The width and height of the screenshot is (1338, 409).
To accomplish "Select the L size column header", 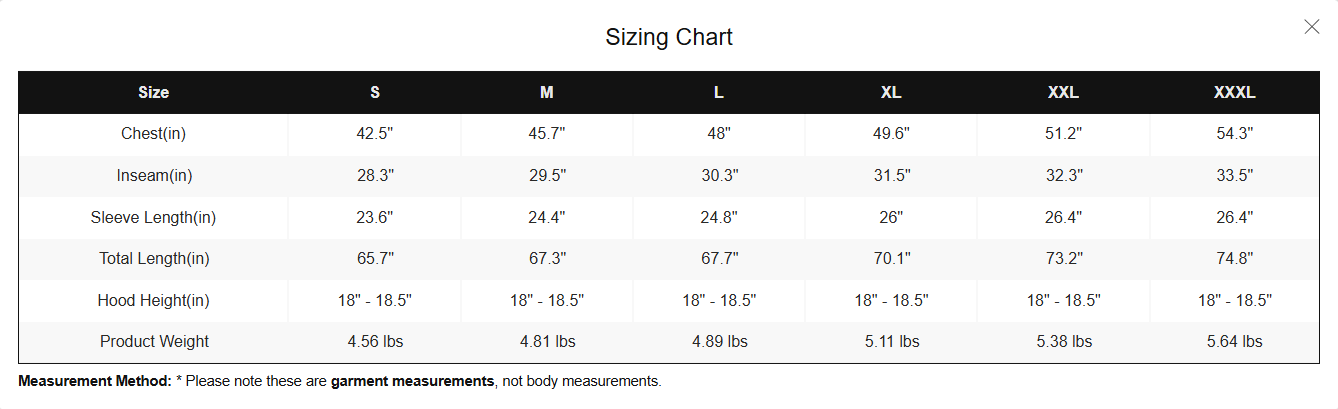I will pyautogui.click(x=719, y=92).
